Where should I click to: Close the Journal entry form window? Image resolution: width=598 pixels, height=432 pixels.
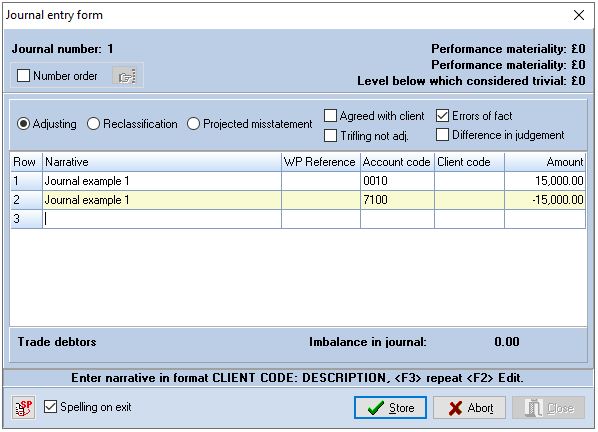click(x=579, y=15)
